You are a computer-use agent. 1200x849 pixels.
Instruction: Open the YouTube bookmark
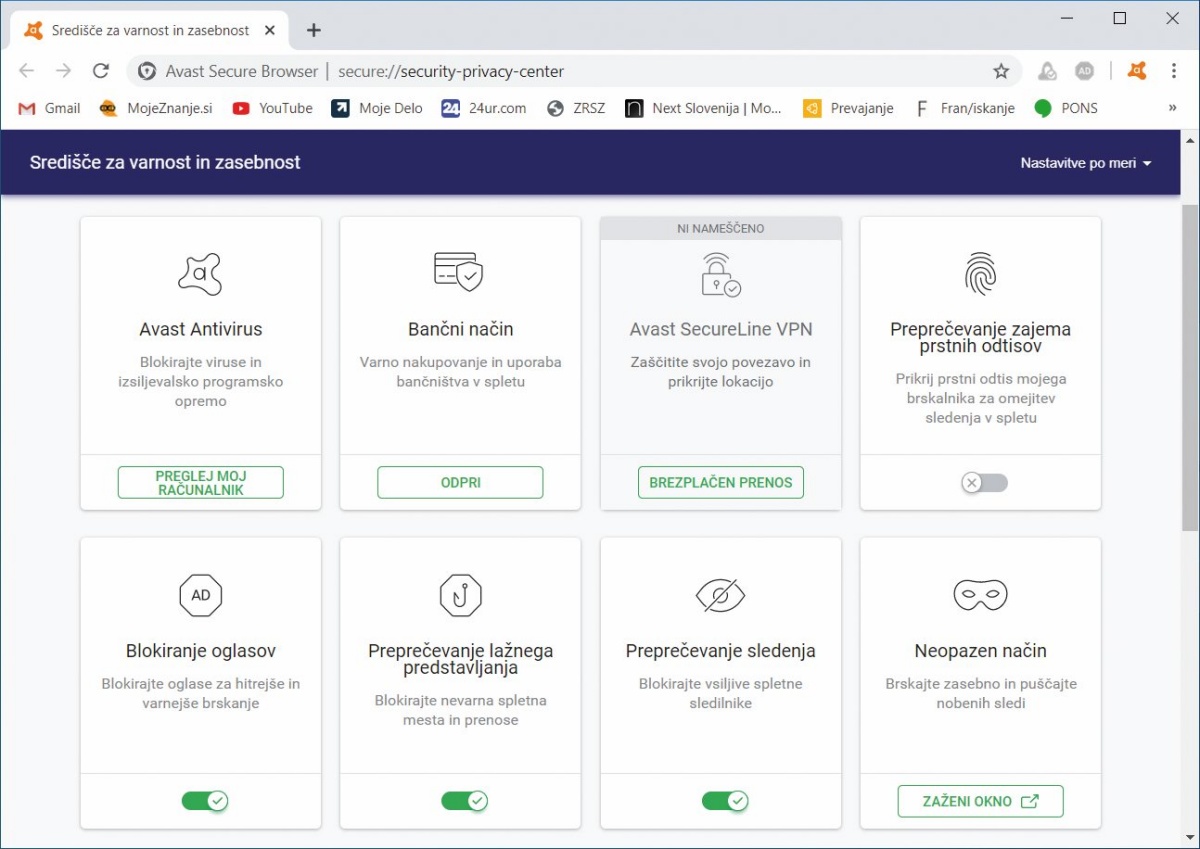(x=272, y=108)
